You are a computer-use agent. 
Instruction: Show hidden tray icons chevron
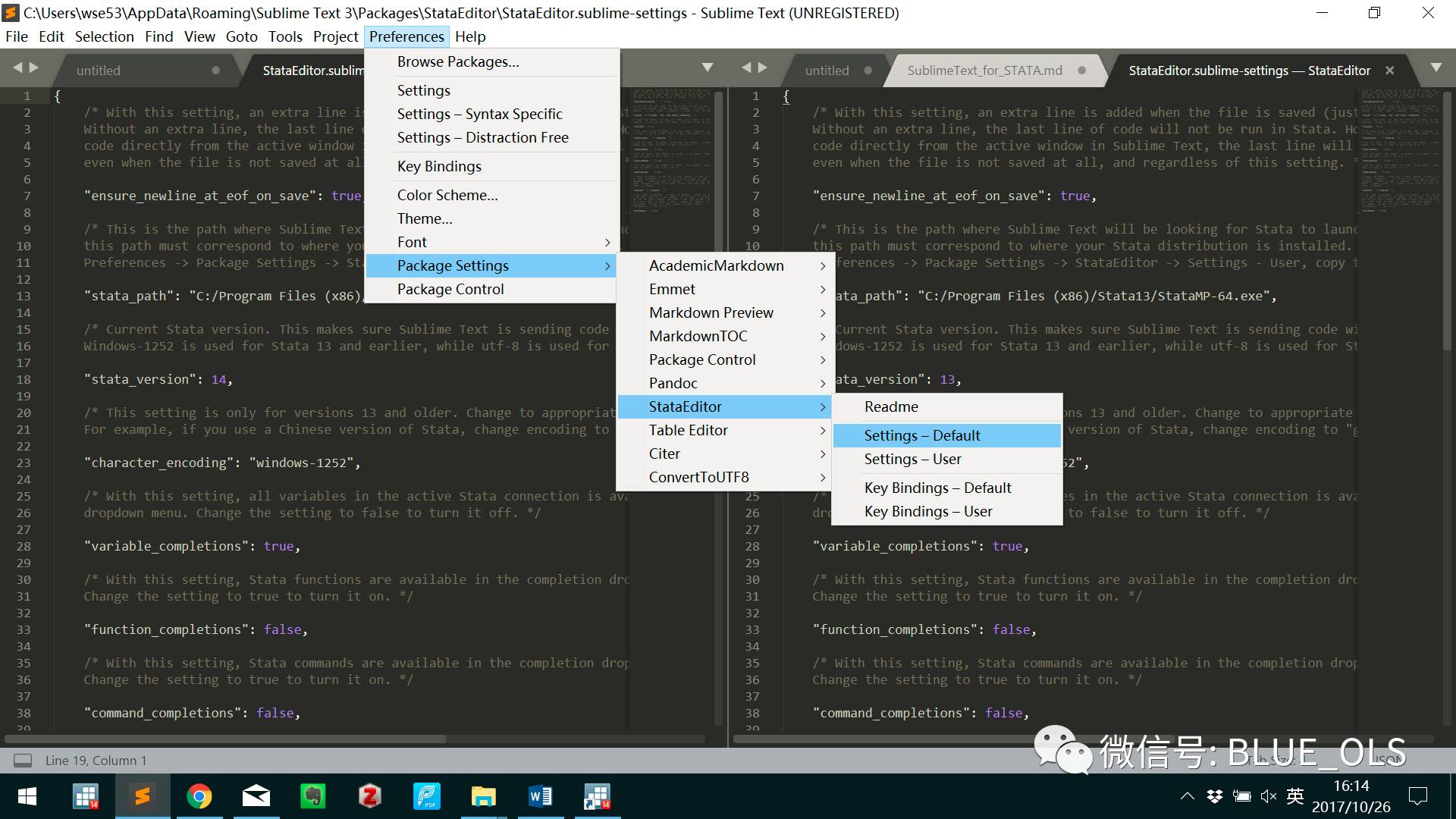tap(1188, 796)
